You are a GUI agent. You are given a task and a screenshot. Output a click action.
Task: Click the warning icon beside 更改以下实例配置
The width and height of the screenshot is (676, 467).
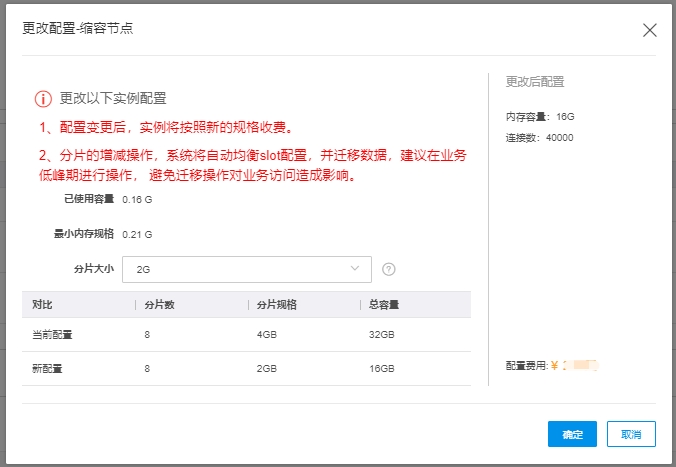pos(43,99)
